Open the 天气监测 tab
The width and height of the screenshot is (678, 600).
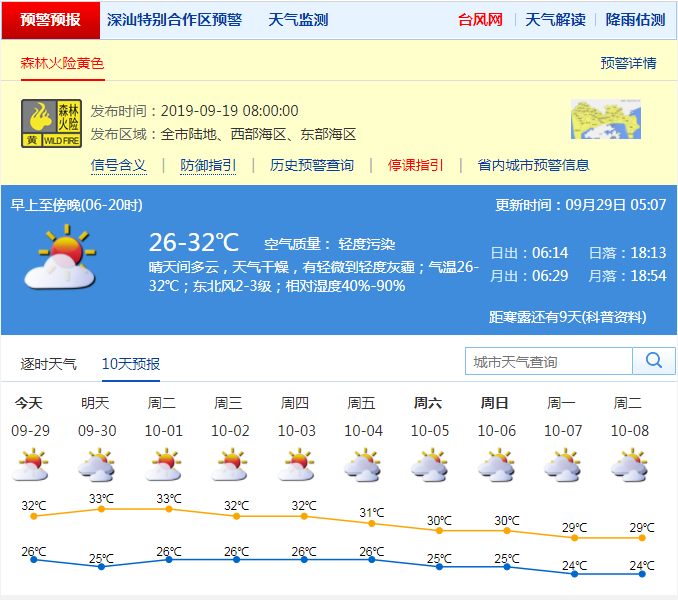298,20
